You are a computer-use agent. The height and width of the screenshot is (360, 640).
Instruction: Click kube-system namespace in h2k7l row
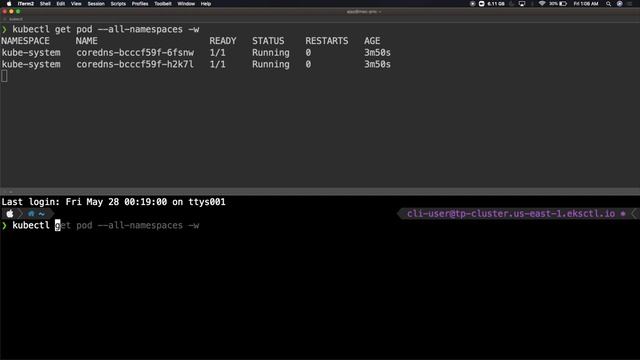31,64
